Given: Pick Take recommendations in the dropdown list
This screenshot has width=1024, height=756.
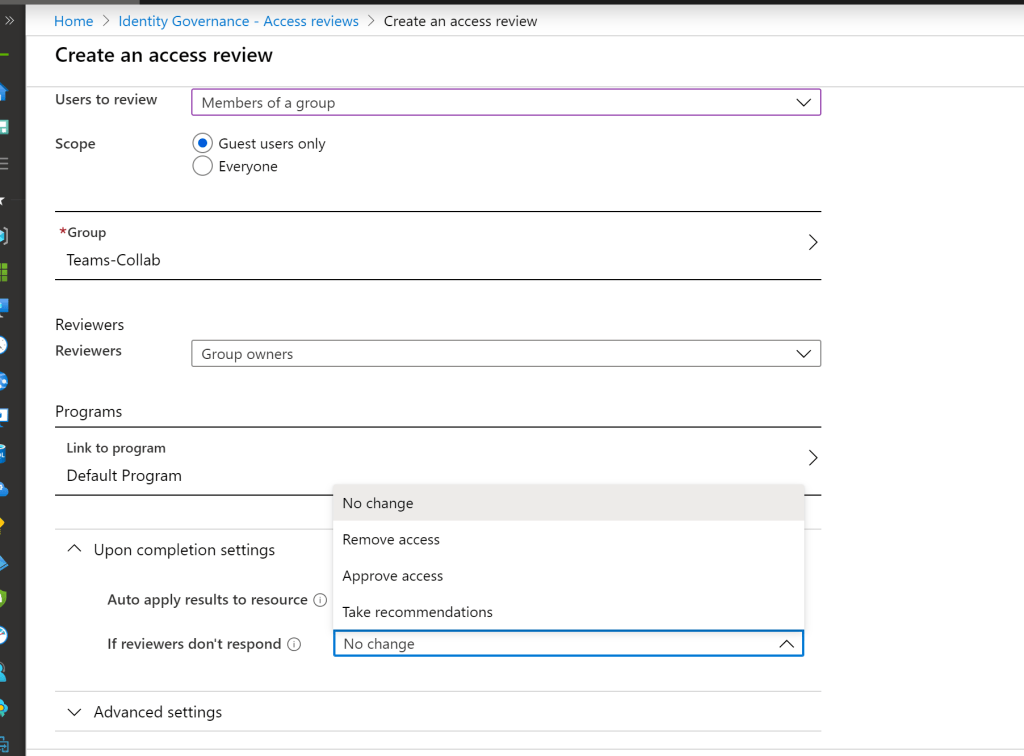Looking at the screenshot, I should [x=417, y=612].
